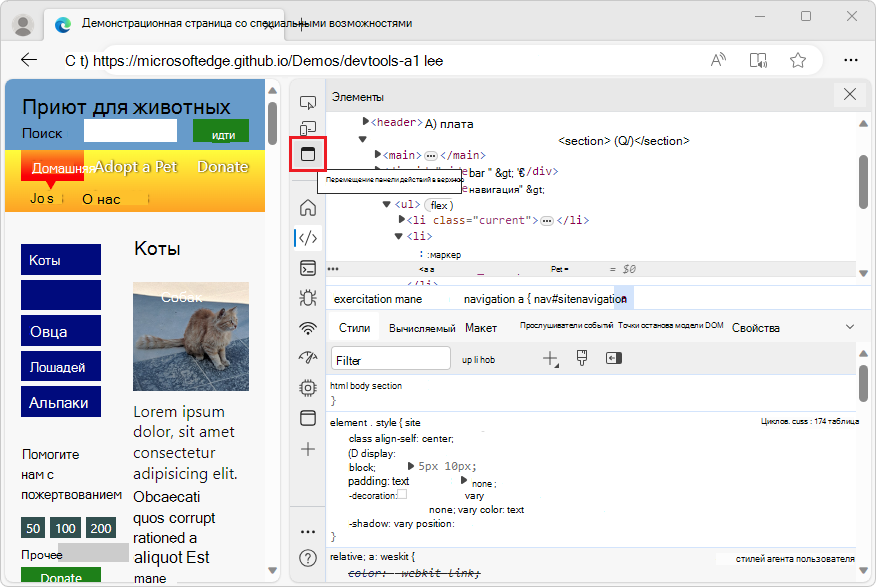Select Лошадей category link
Image resolution: width=876 pixels, height=587 pixels.
pyautogui.click(x=61, y=366)
